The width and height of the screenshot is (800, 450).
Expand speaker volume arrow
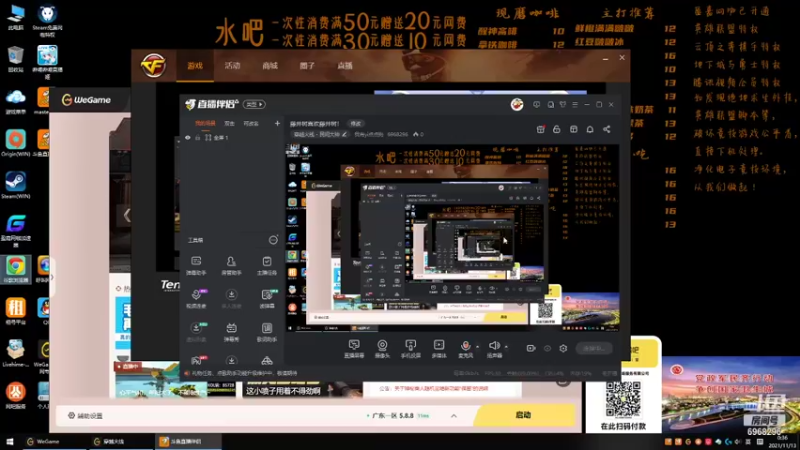[506, 347]
